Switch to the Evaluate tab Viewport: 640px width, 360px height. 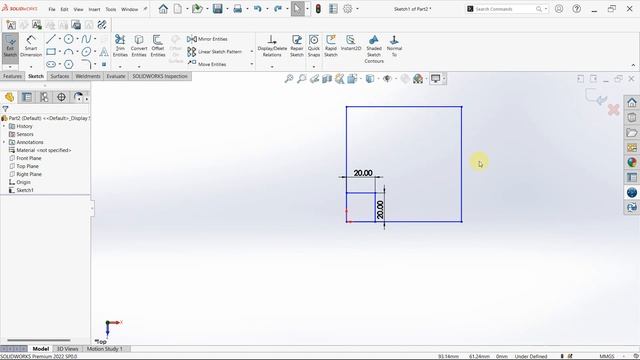coord(116,76)
